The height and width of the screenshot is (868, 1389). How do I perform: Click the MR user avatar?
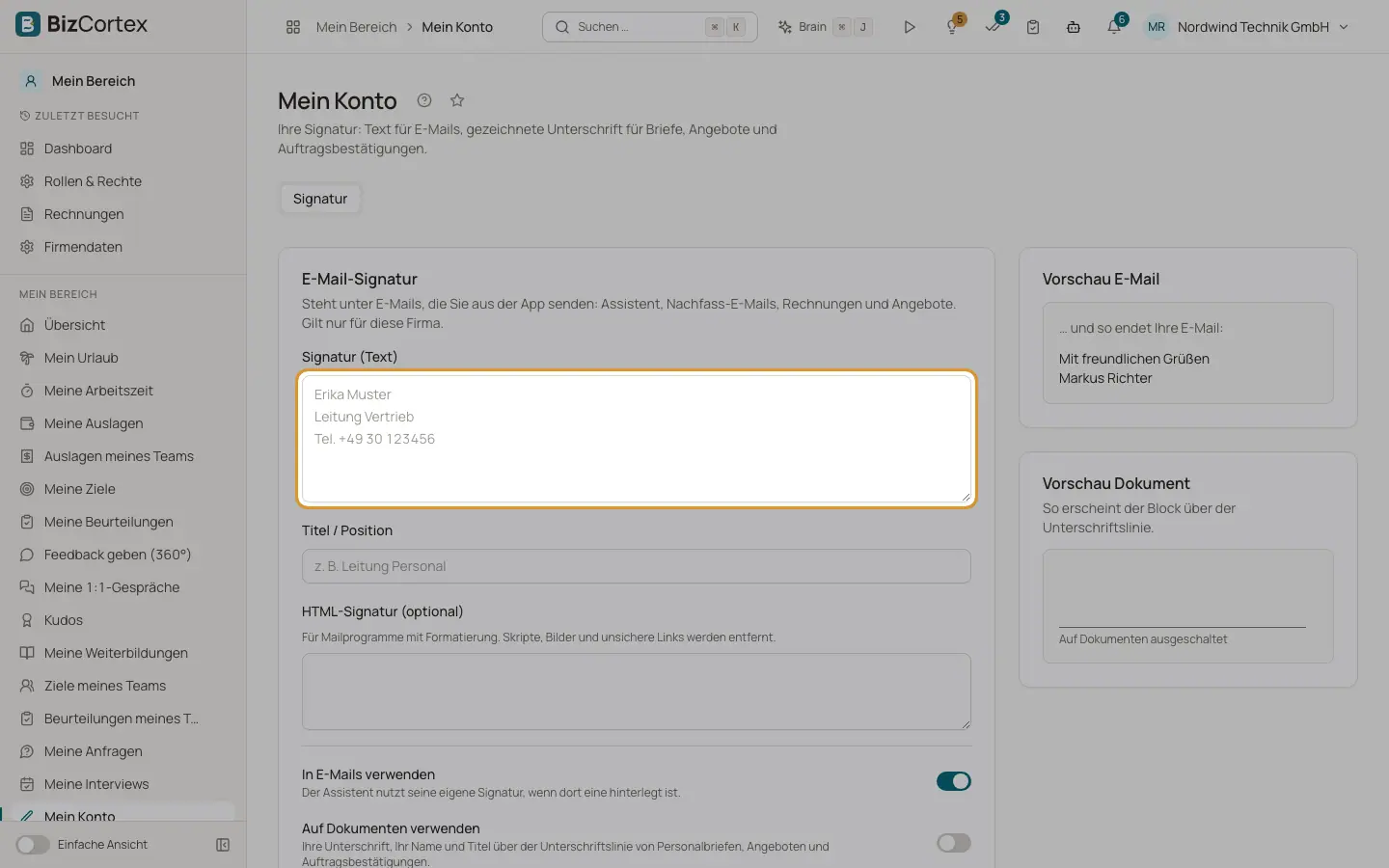1157,27
